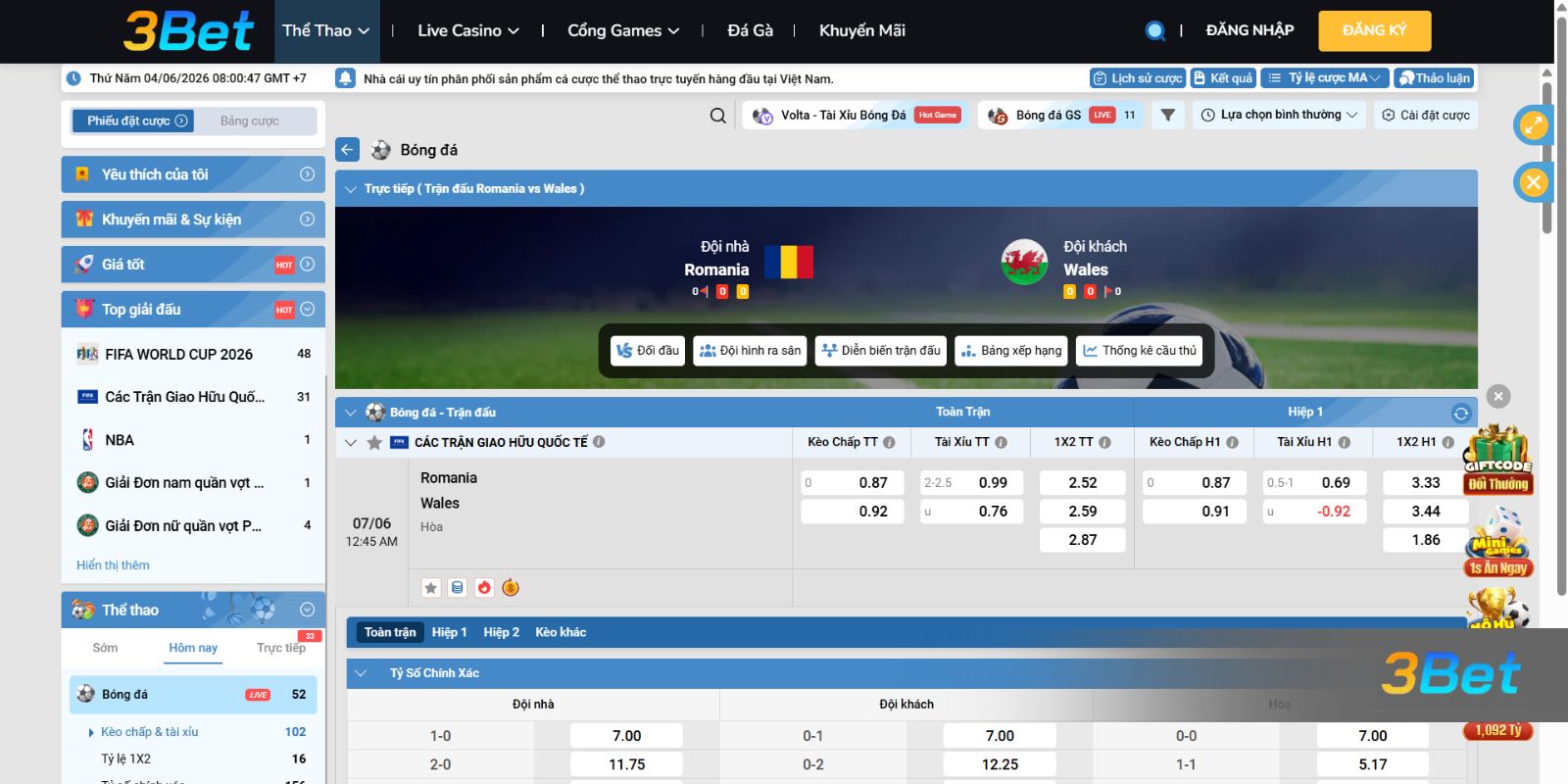This screenshot has height=784, width=1568.
Task: Open the Giftcode Đổi Thưởng icon
Action: [x=1497, y=460]
